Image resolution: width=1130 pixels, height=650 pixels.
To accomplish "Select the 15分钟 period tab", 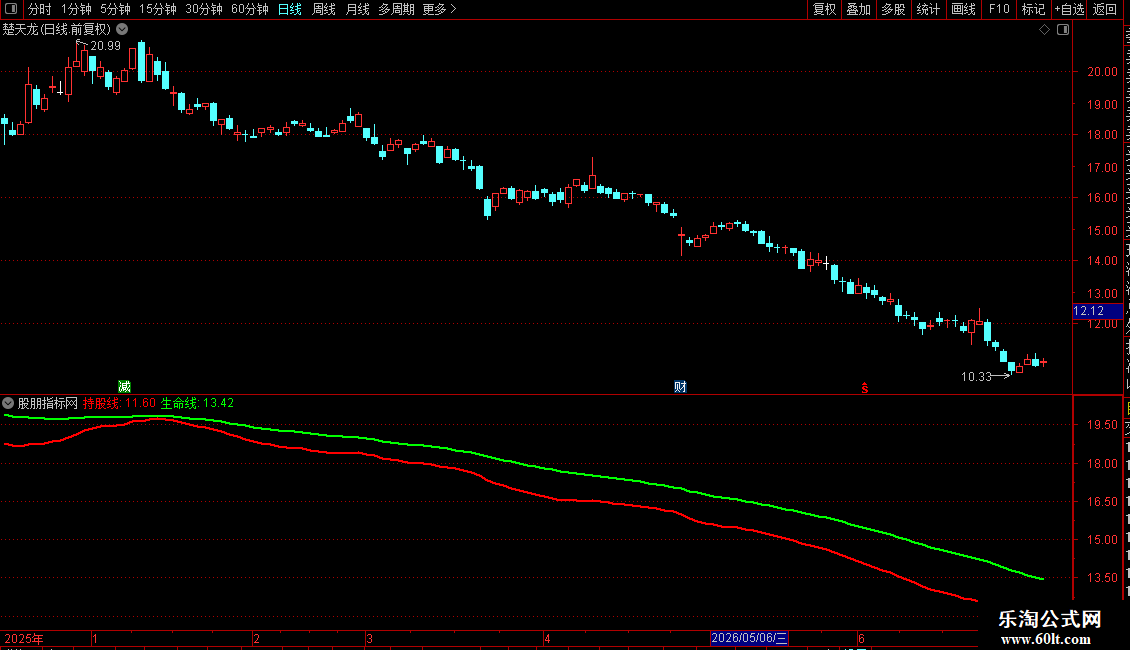I will pyautogui.click(x=158, y=9).
